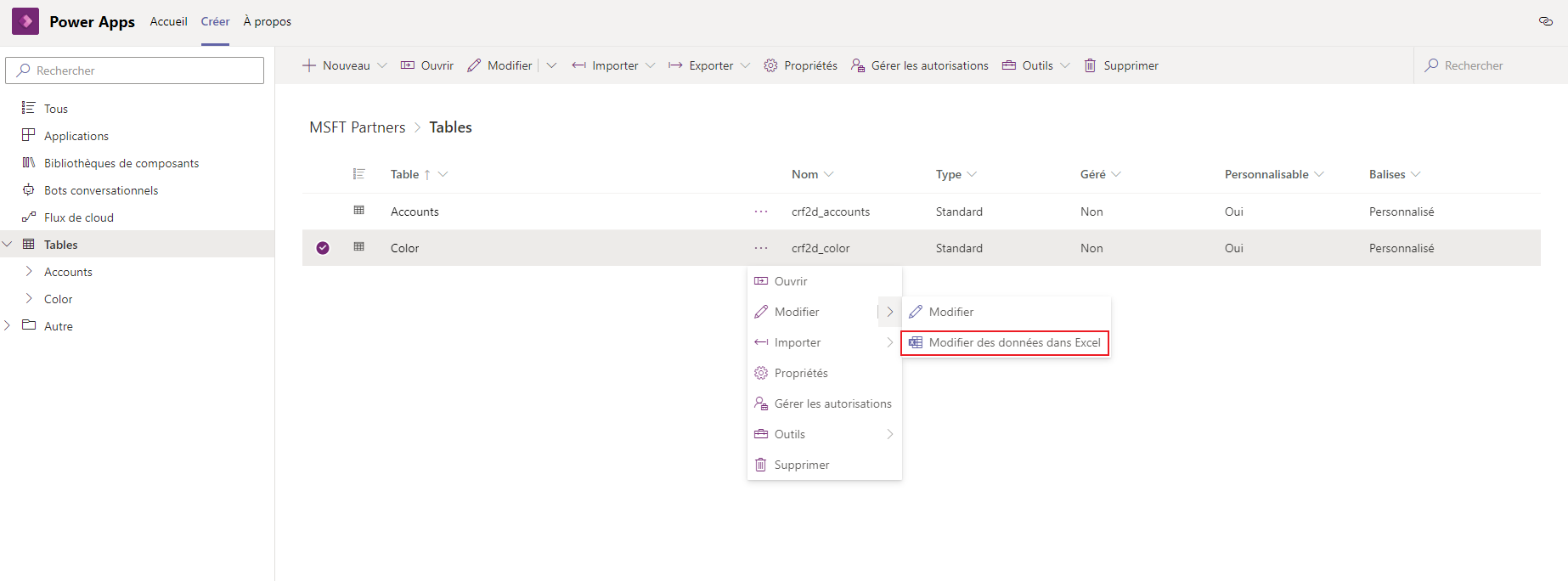The width and height of the screenshot is (1568, 581).
Task: Open the Nom column filter dropdown
Action: click(x=829, y=174)
